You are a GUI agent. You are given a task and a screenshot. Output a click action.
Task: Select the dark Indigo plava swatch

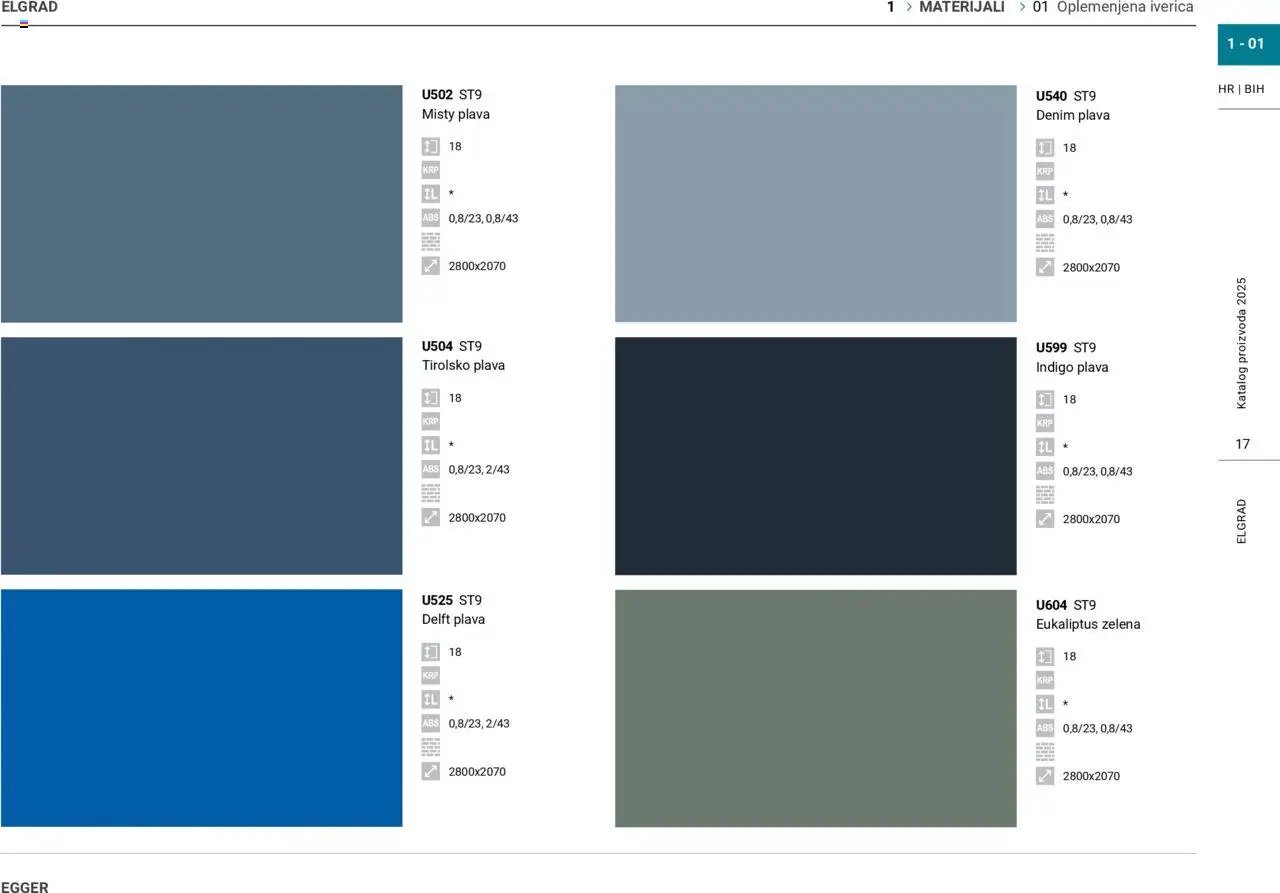(x=815, y=456)
